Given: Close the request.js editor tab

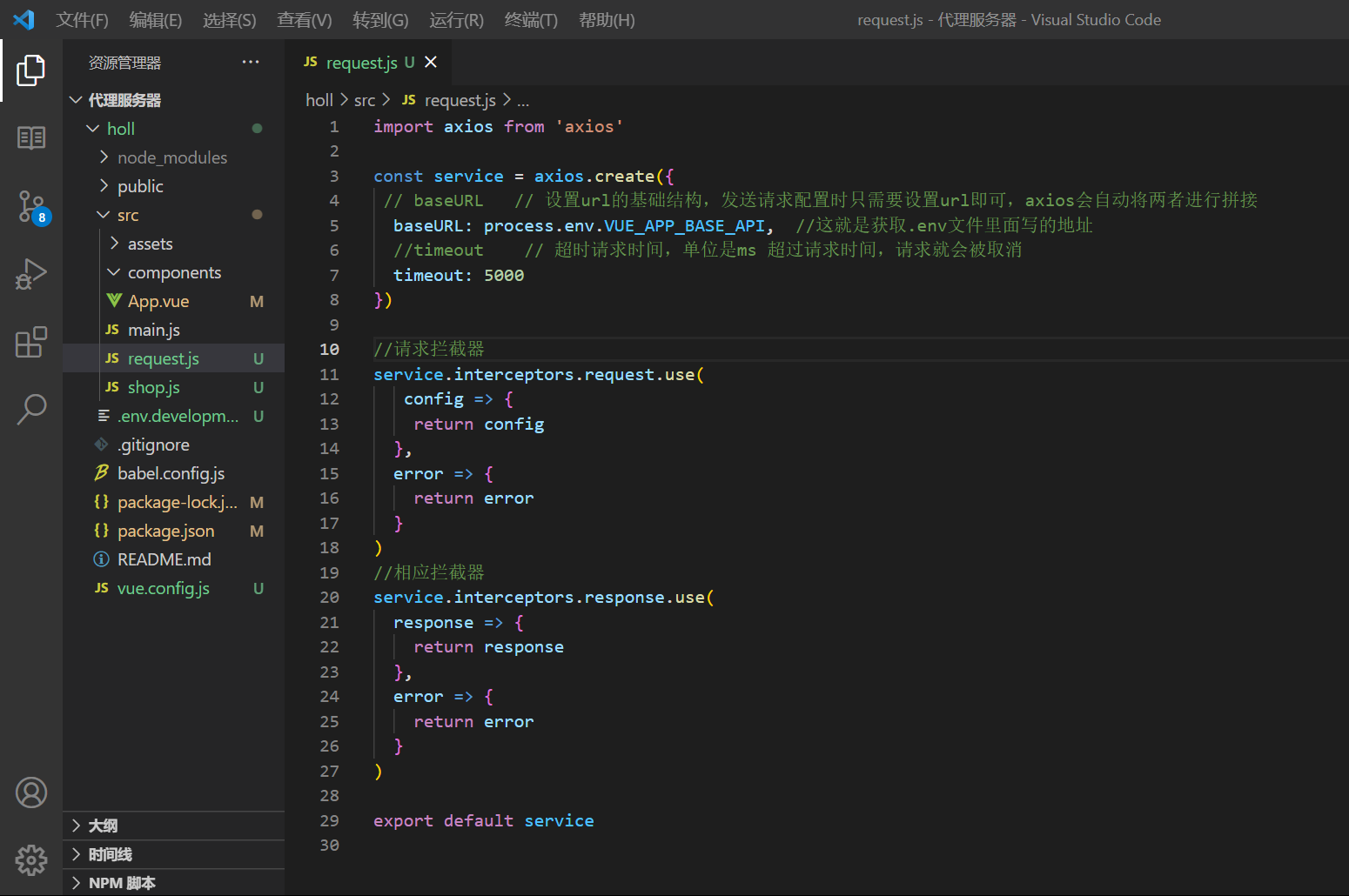Looking at the screenshot, I should point(431,62).
